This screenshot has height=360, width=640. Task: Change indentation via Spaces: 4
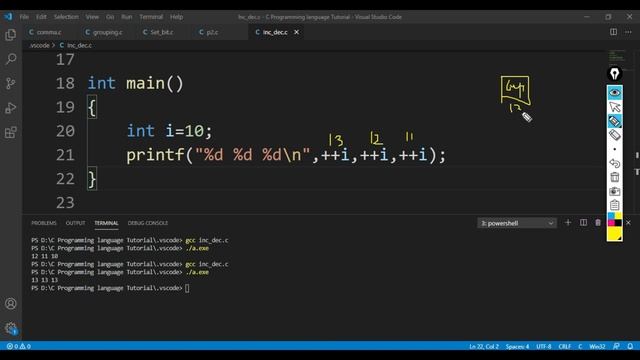[x=517, y=347]
